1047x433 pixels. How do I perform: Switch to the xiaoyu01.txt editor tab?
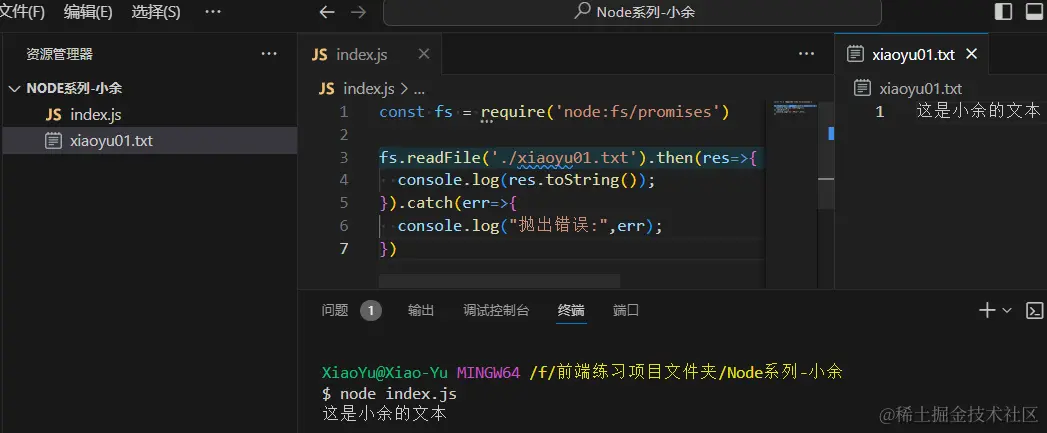913,55
